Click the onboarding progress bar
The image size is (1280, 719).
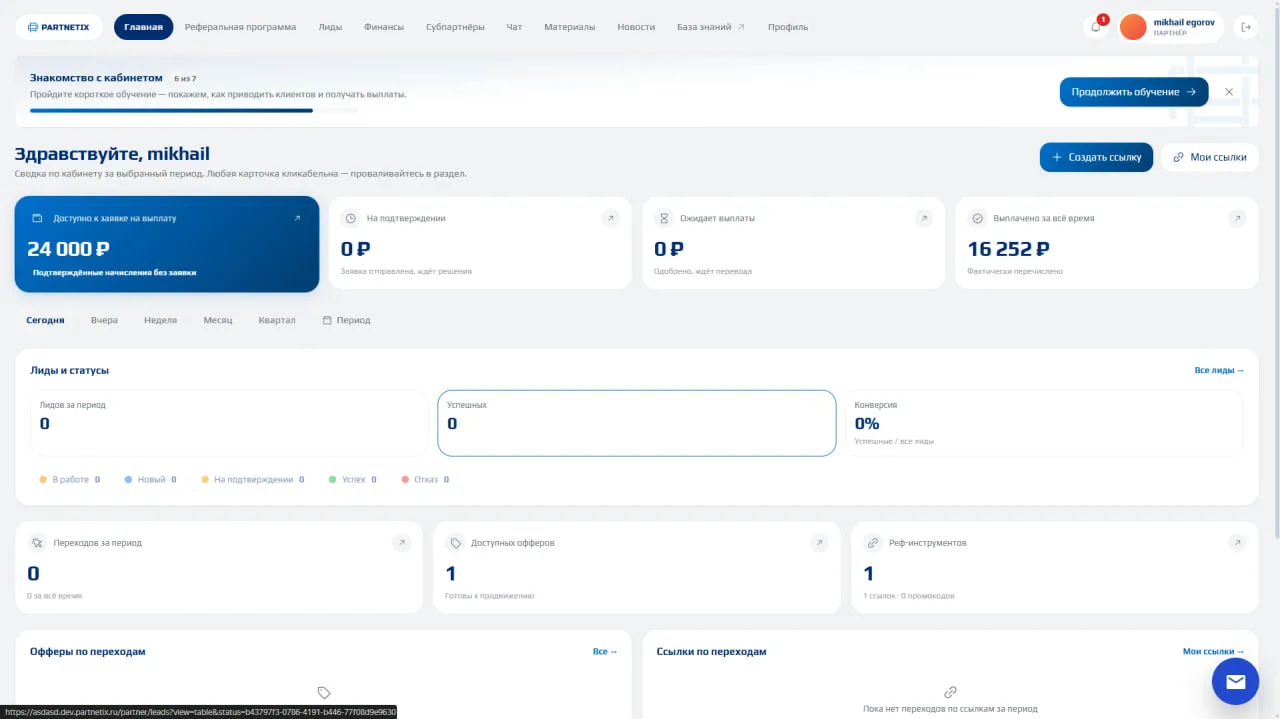[x=194, y=111]
